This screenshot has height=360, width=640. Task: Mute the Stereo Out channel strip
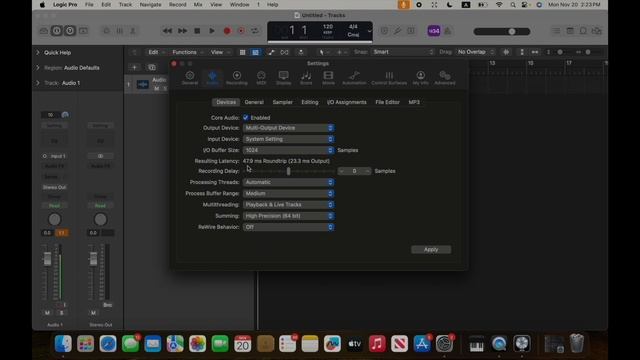(93, 313)
